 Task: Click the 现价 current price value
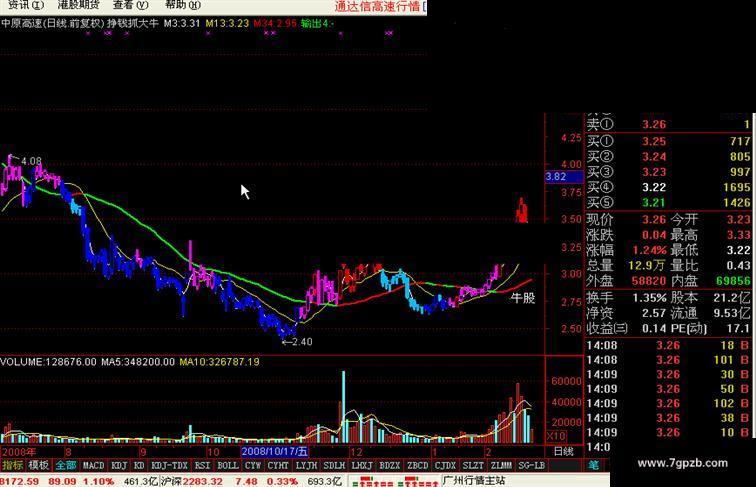pyautogui.click(x=654, y=220)
